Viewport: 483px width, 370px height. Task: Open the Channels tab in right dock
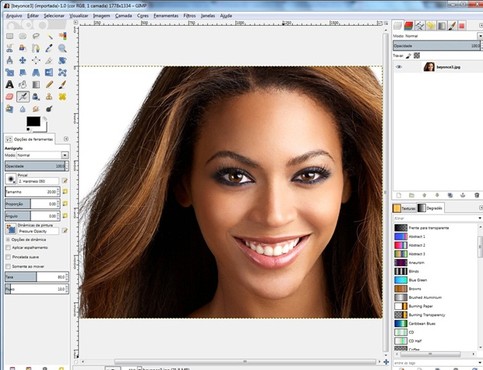[x=408, y=26]
